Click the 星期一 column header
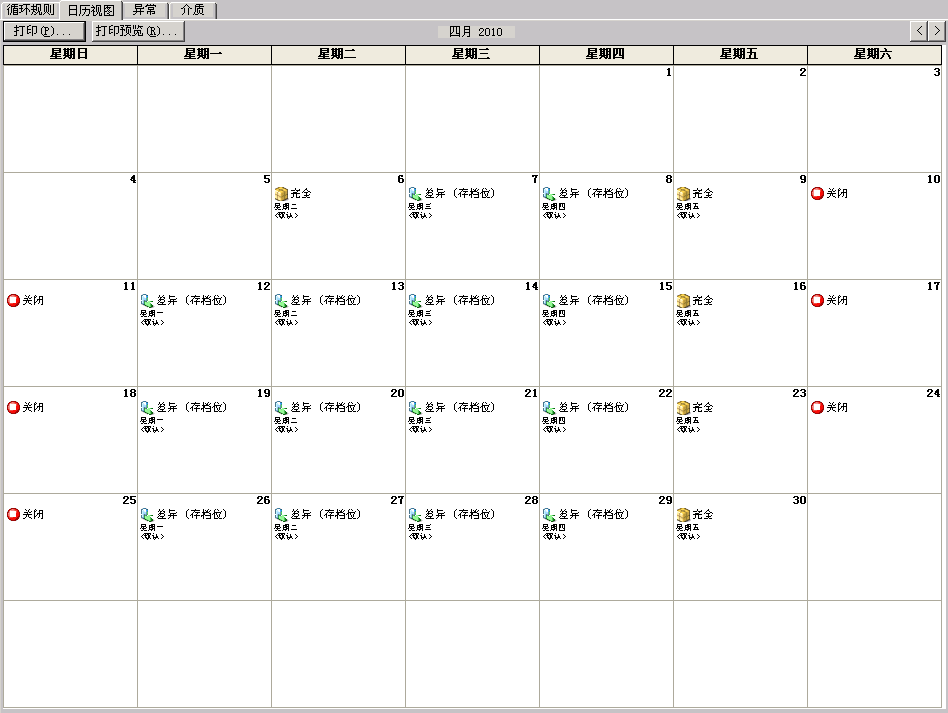 [x=204, y=54]
